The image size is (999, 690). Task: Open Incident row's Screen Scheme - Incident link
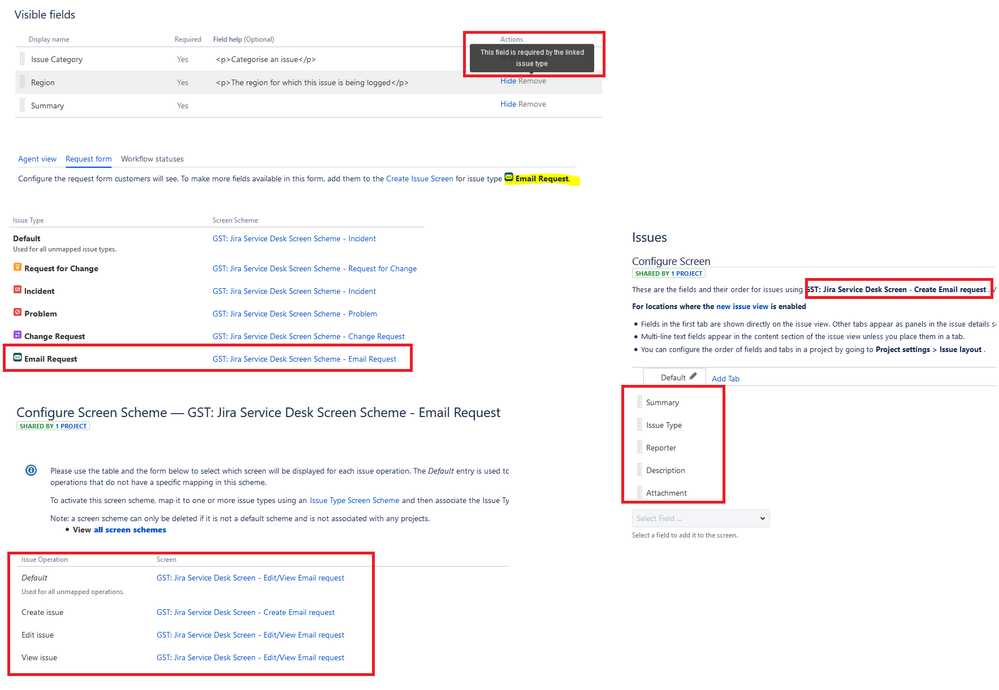[x=294, y=291]
